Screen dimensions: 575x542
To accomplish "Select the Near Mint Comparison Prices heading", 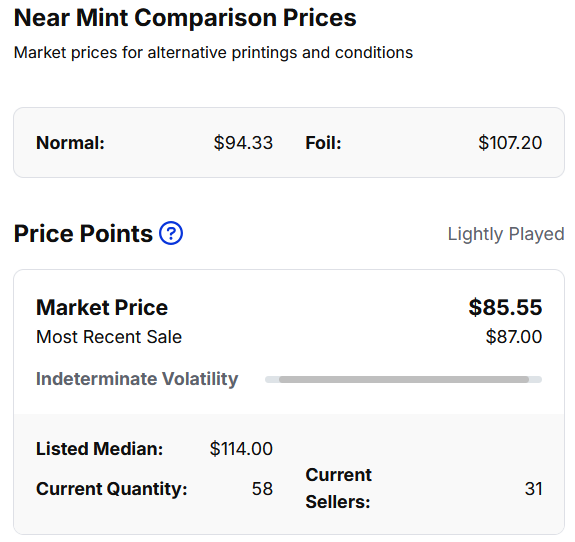I will pyautogui.click(x=185, y=18).
